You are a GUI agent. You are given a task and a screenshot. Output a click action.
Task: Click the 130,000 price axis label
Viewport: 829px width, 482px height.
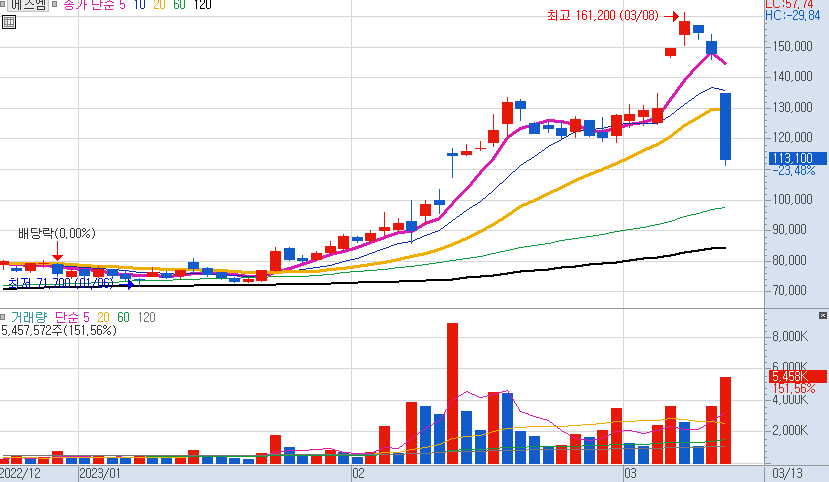(x=793, y=107)
